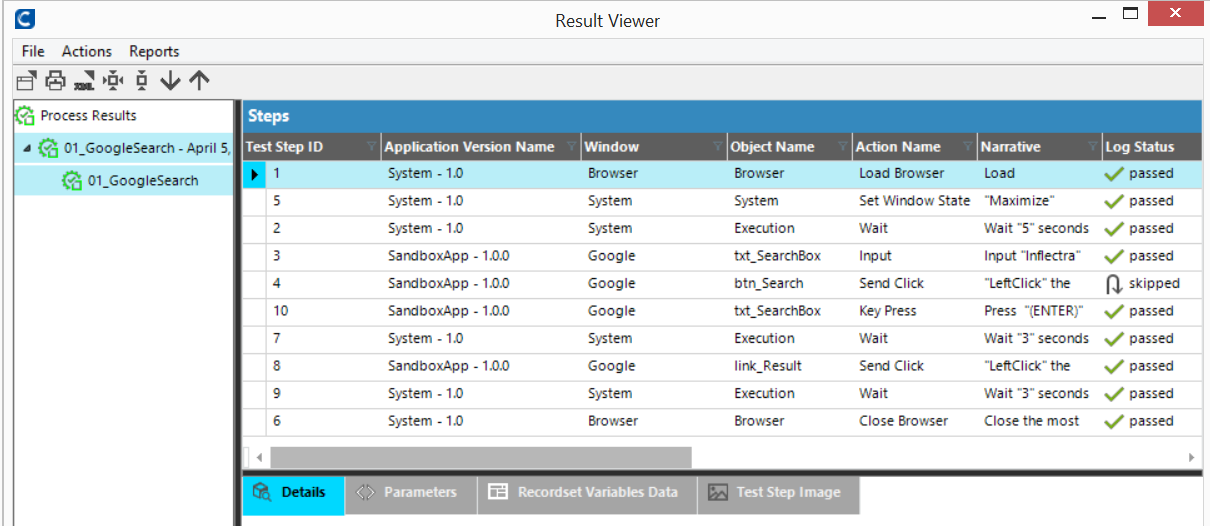Click the first toolbar window icon
The height and width of the screenshot is (526, 1210).
tap(26, 81)
